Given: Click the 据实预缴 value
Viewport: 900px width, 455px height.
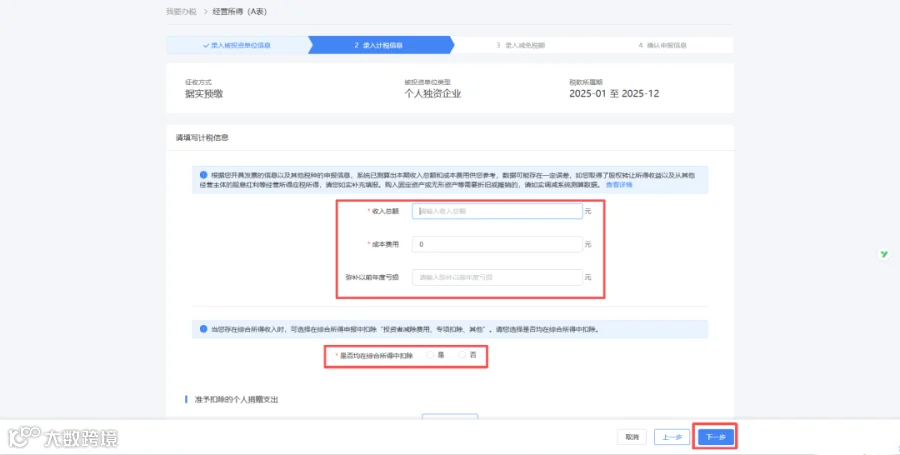Looking at the screenshot, I should click(x=204, y=94).
